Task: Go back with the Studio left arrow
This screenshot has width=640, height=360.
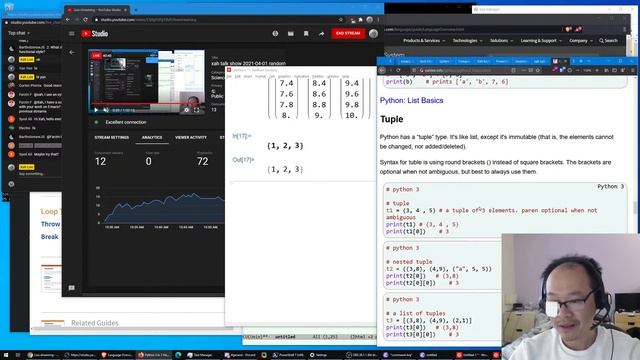Action: click(72, 52)
